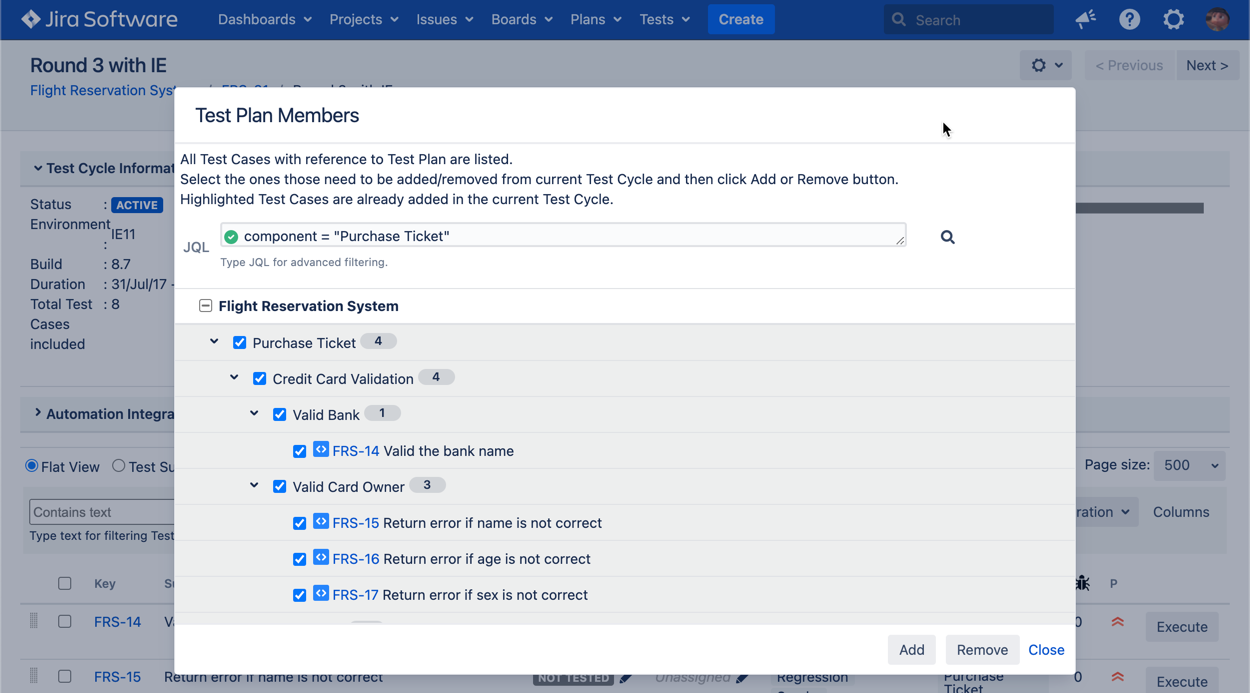Click the Jira Software logo
This screenshot has height=693, width=1250.
[x=100, y=19]
